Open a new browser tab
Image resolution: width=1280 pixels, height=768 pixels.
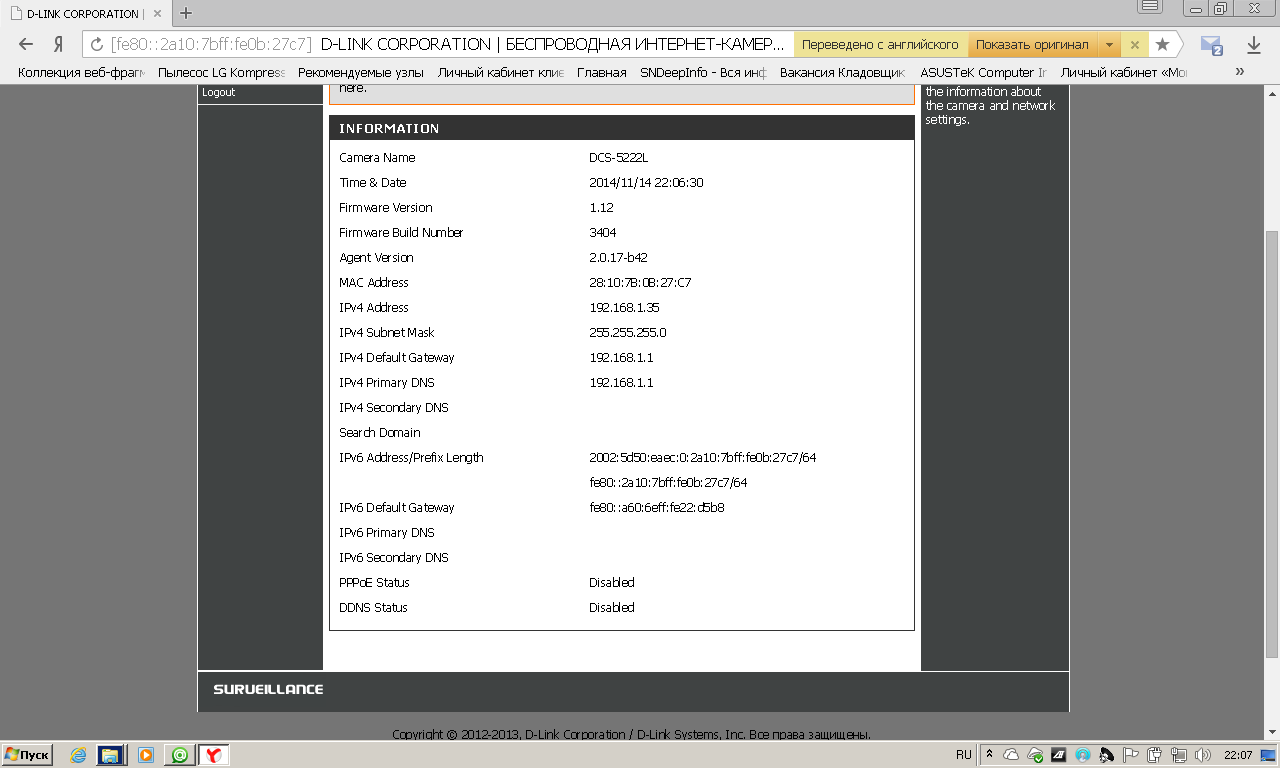point(185,13)
